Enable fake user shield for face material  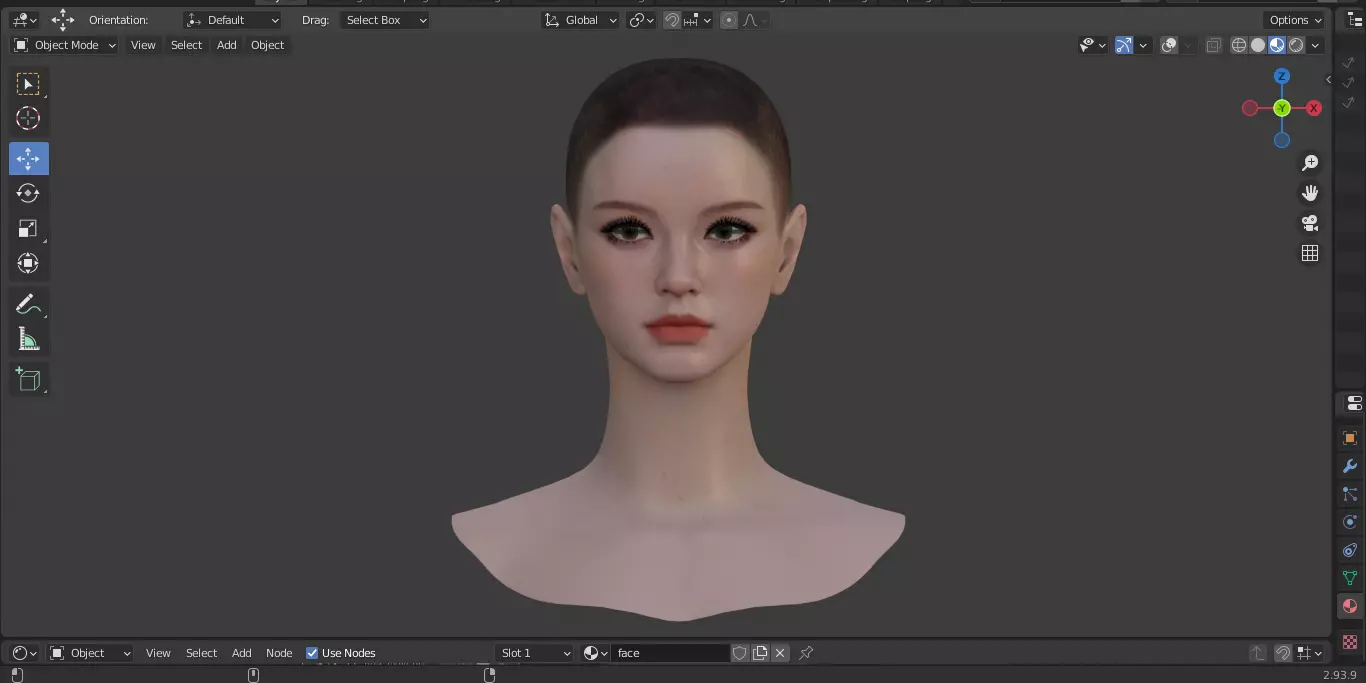click(x=740, y=653)
